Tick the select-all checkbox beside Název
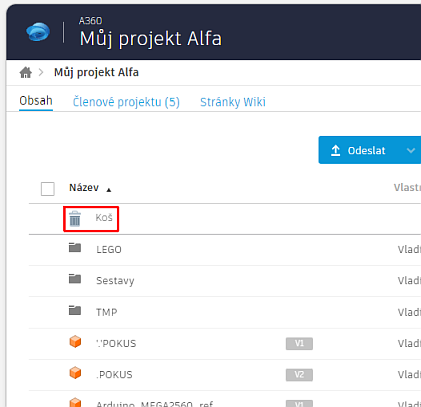The height and width of the screenshot is (407, 421). click(48, 189)
